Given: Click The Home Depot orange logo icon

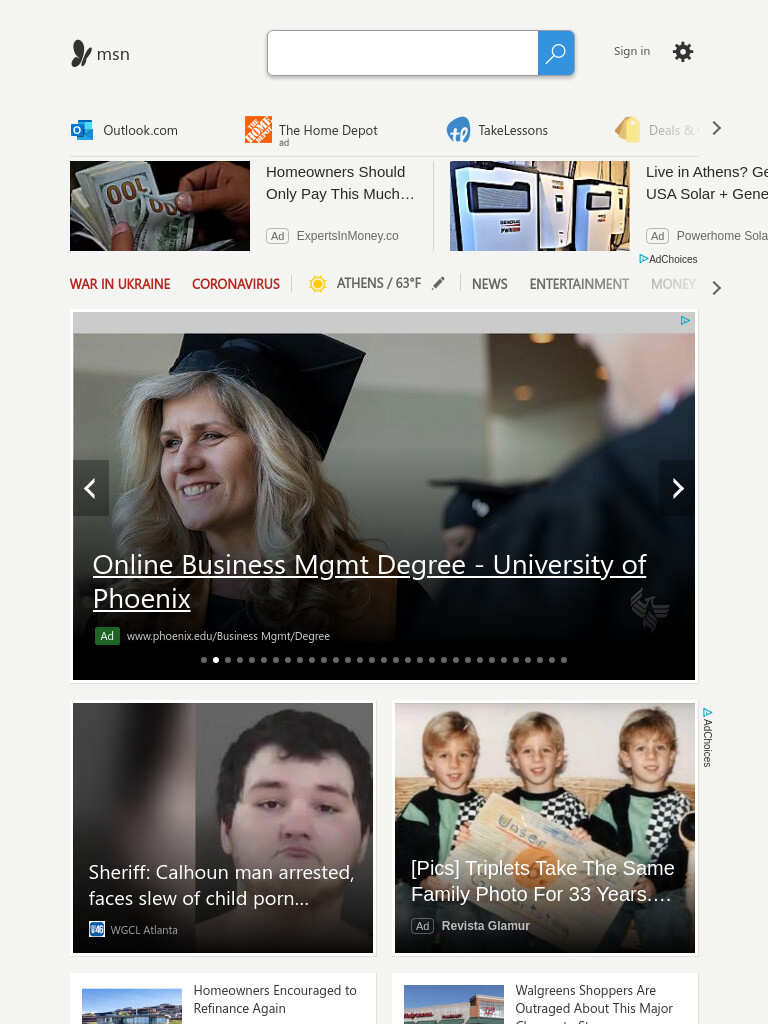Looking at the screenshot, I should click(258, 129).
